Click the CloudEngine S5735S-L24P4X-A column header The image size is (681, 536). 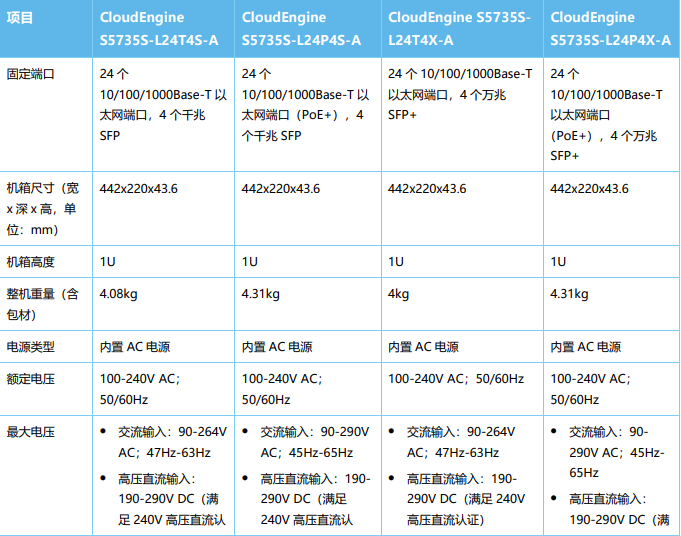(x=608, y=29)
